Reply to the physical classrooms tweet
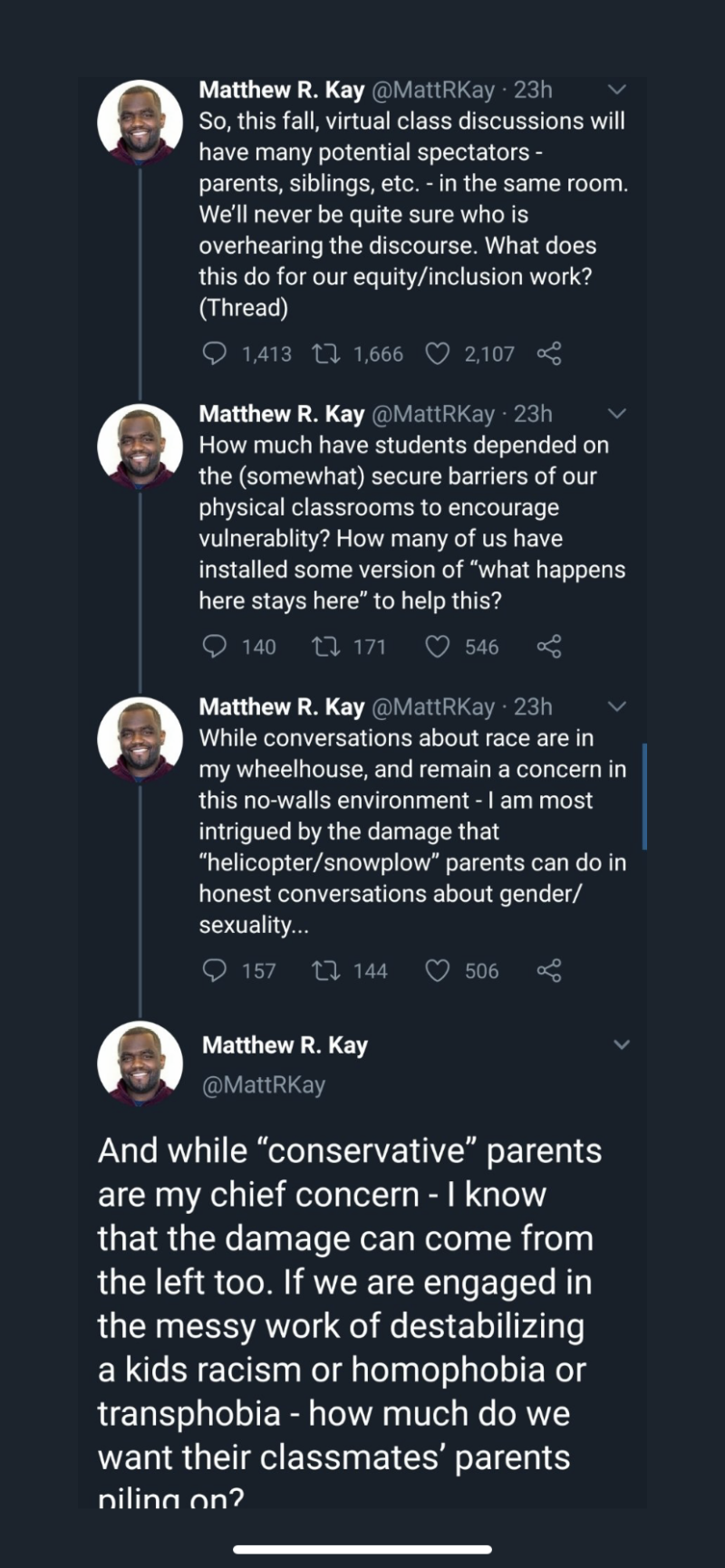This screenshot has height=1568, width=725. [214, 646]
